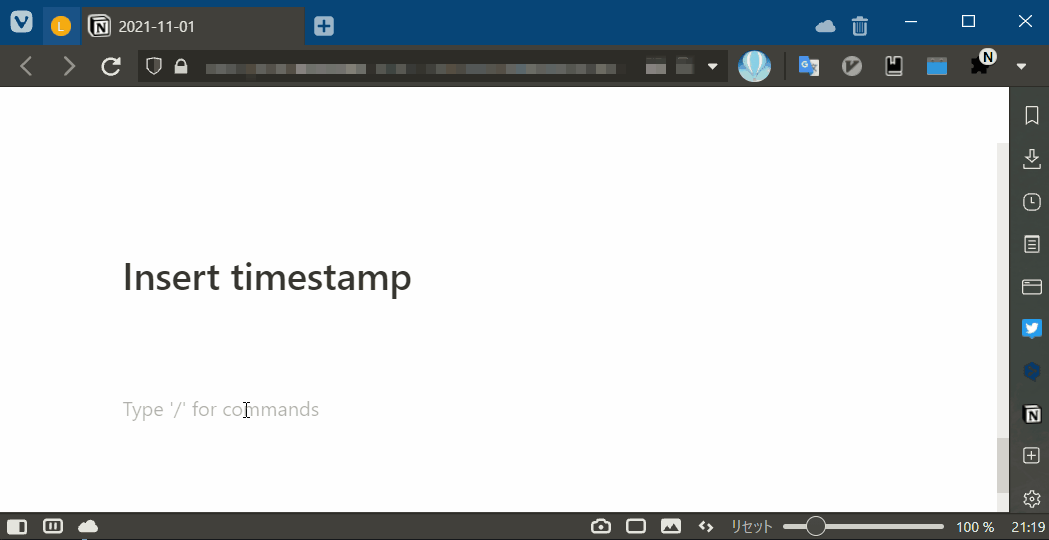Capture the page with camera icon
Screen dimensions: 1049x540
[x=601, y=527]
